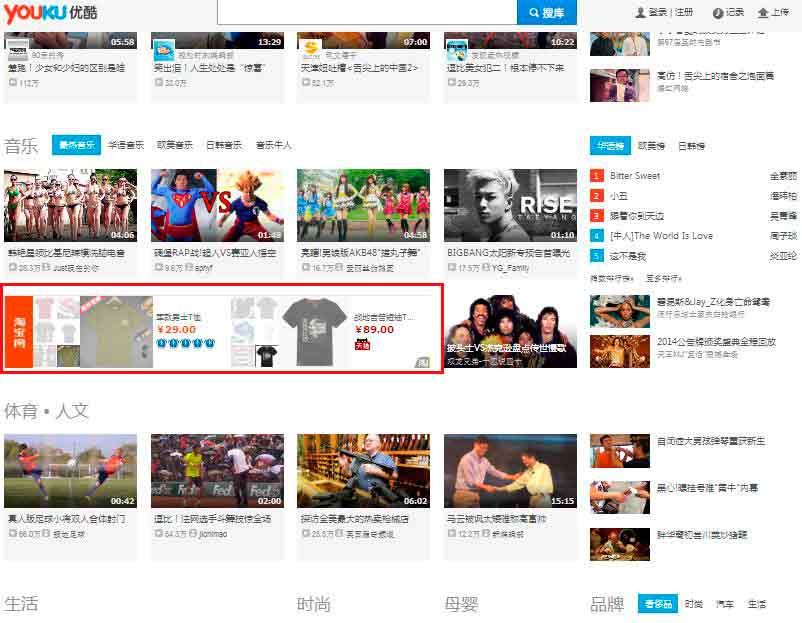Click rank 1 red badge in chart
This screenshot has height=623, width=802.
coord(596,175)
